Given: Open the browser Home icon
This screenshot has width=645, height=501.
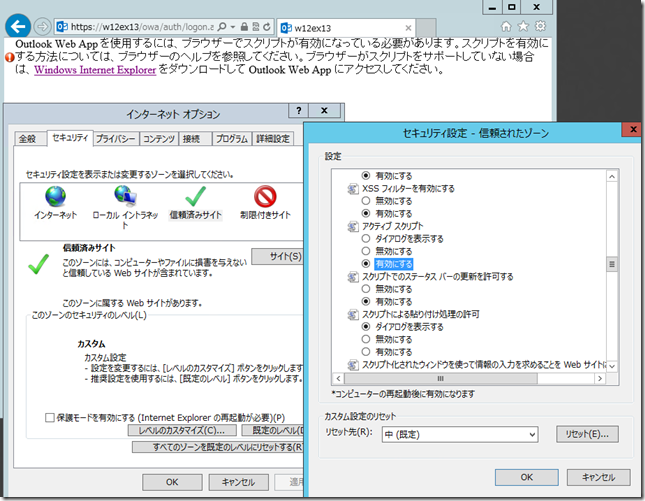Looking at the screenshot, I should tap(506, 27).
